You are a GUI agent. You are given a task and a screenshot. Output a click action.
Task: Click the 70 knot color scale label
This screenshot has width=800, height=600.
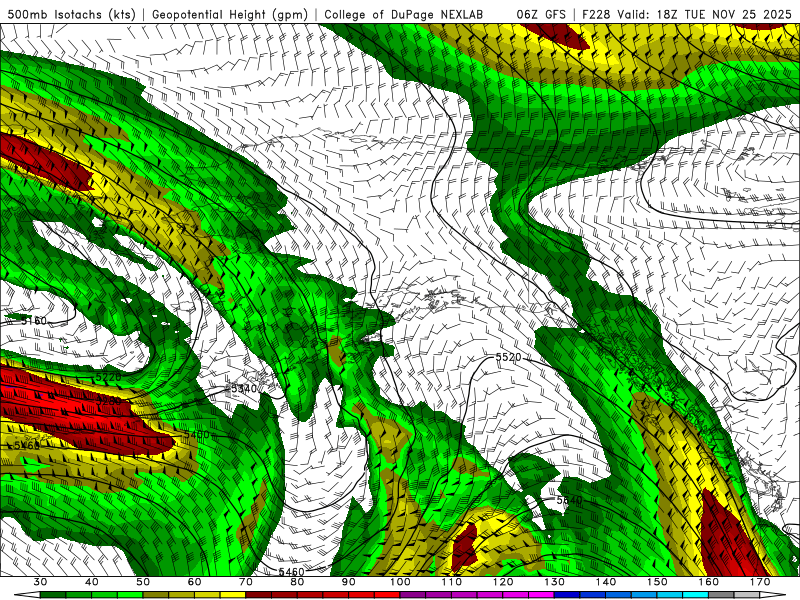coord(246,582)
